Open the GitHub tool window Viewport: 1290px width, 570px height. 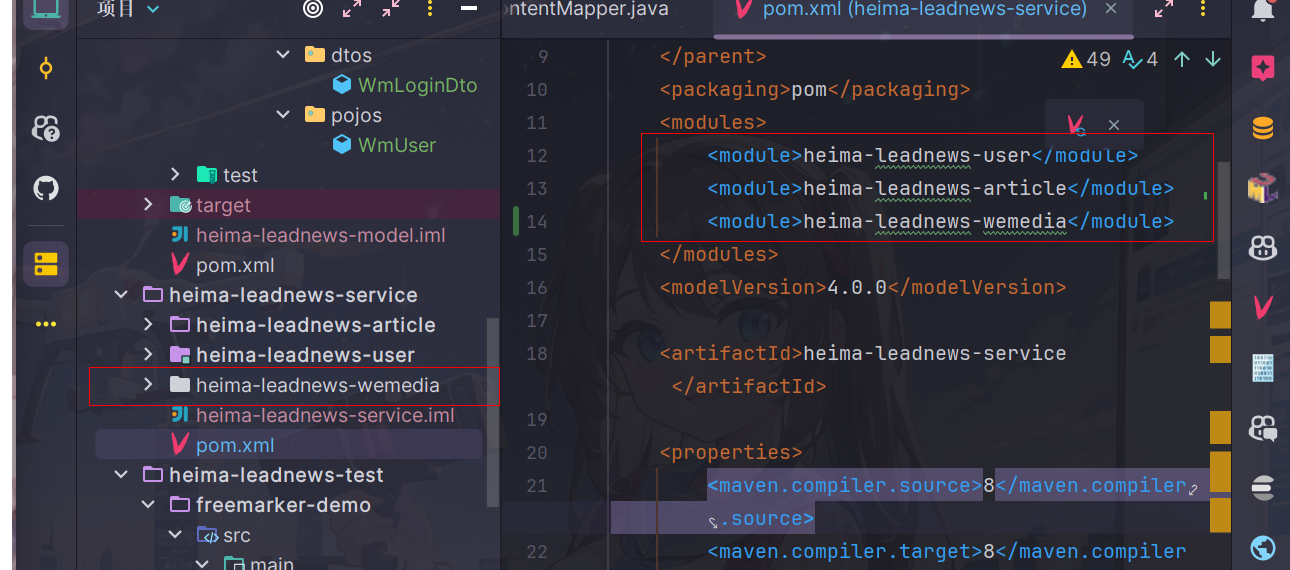(46, 187)
